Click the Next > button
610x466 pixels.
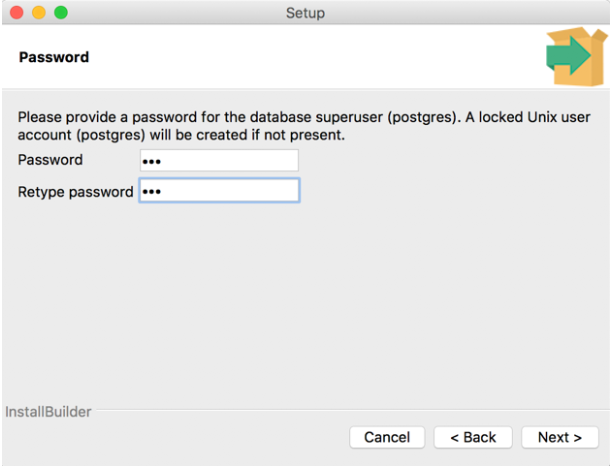560,437
